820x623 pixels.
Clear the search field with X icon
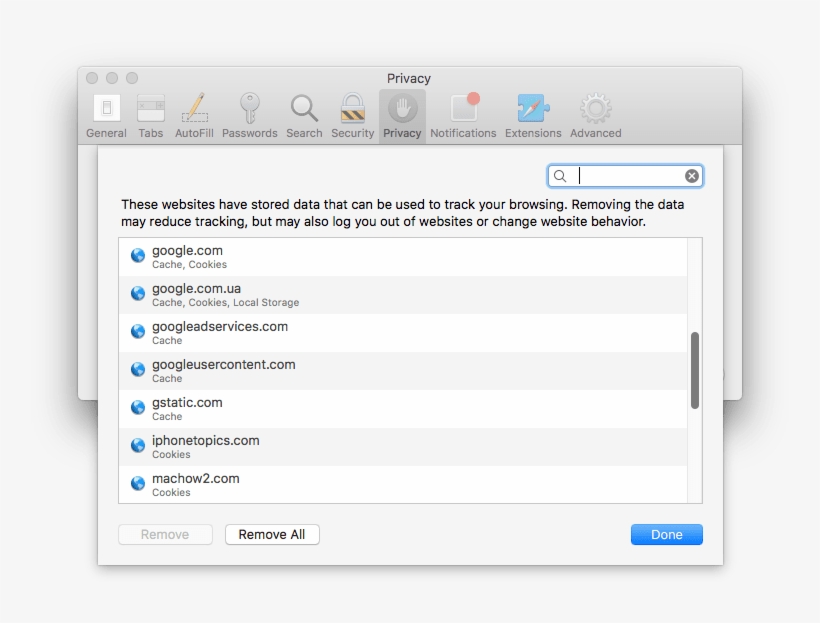click(x=691, y=176)
